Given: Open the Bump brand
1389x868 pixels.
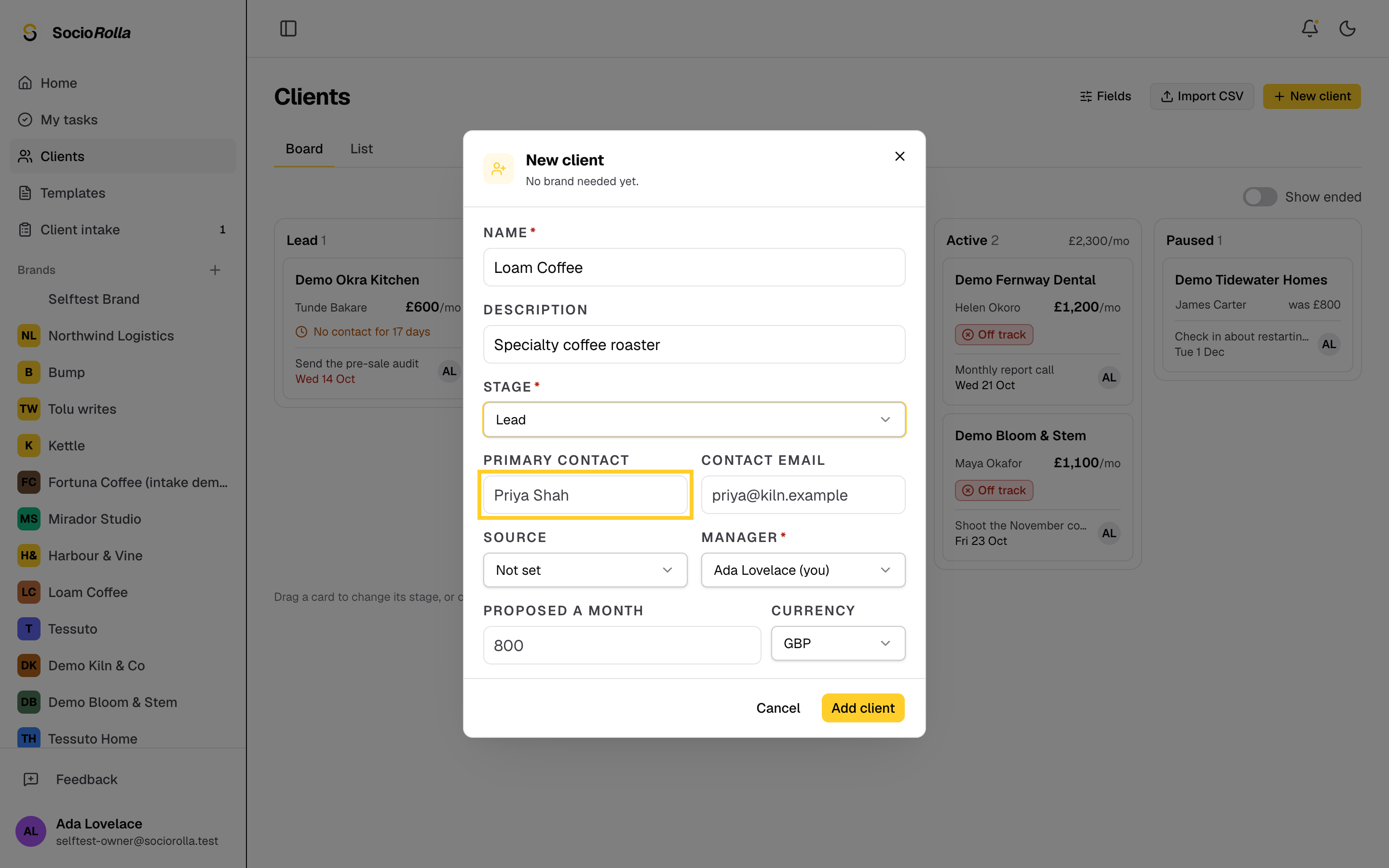Looking at the screenshot, I should pos(123,373).
